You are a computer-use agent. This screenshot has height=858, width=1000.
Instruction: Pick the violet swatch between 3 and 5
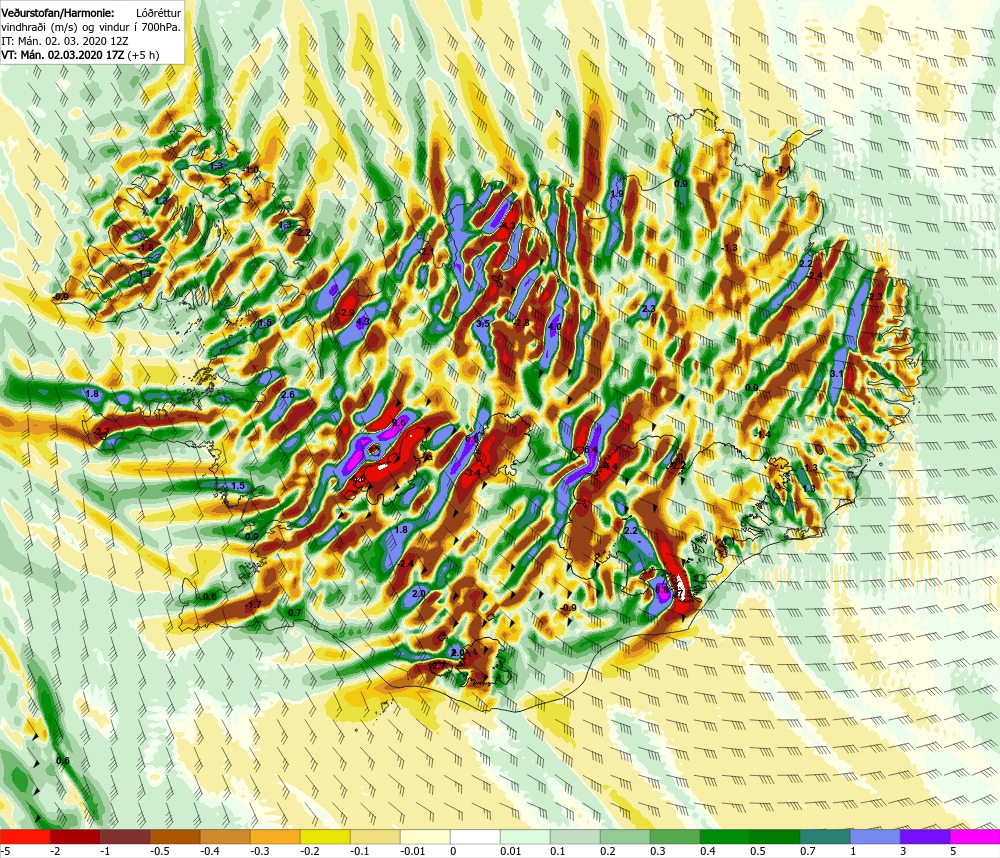(925, 837)
